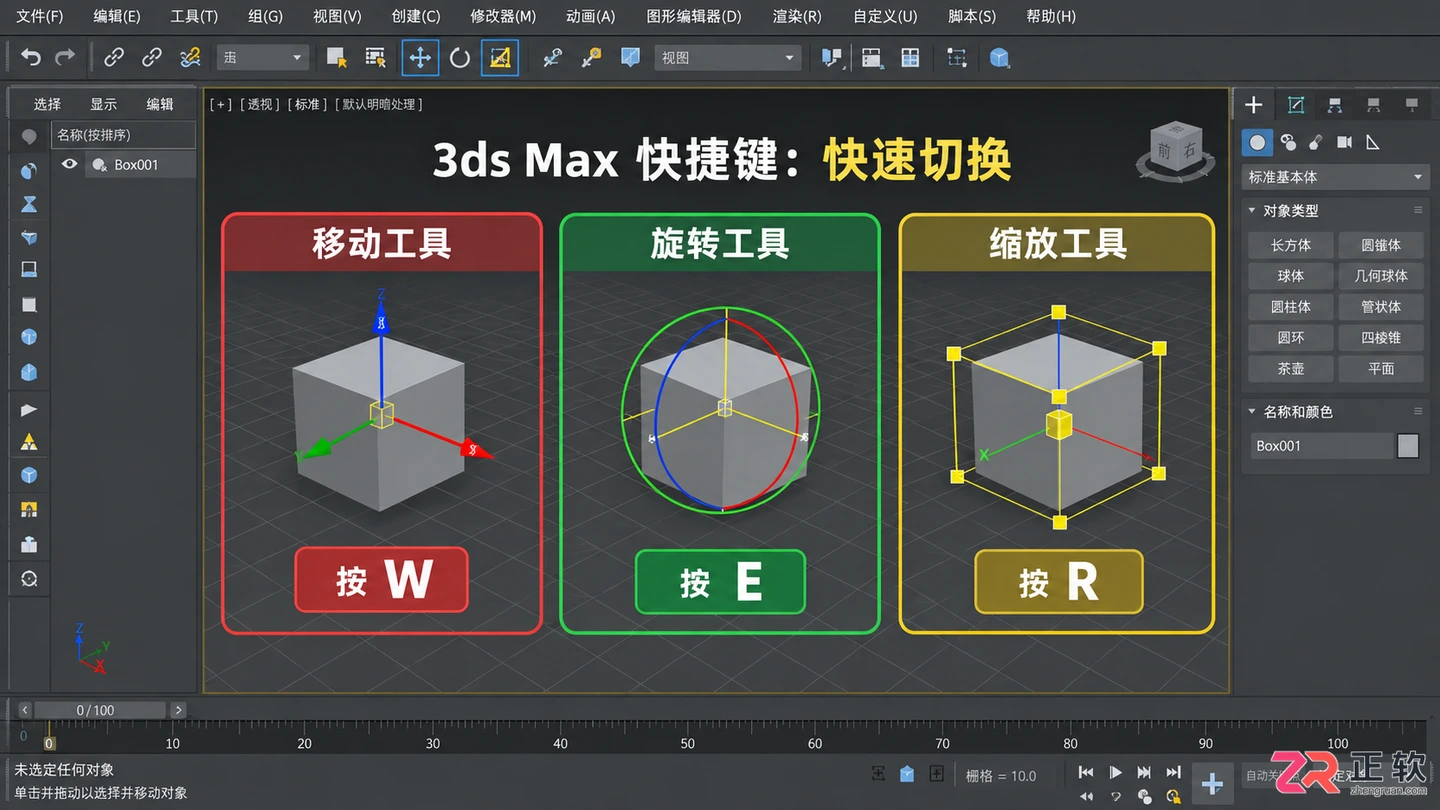Open the Motion command panel tab

[x=1373, y=105]
